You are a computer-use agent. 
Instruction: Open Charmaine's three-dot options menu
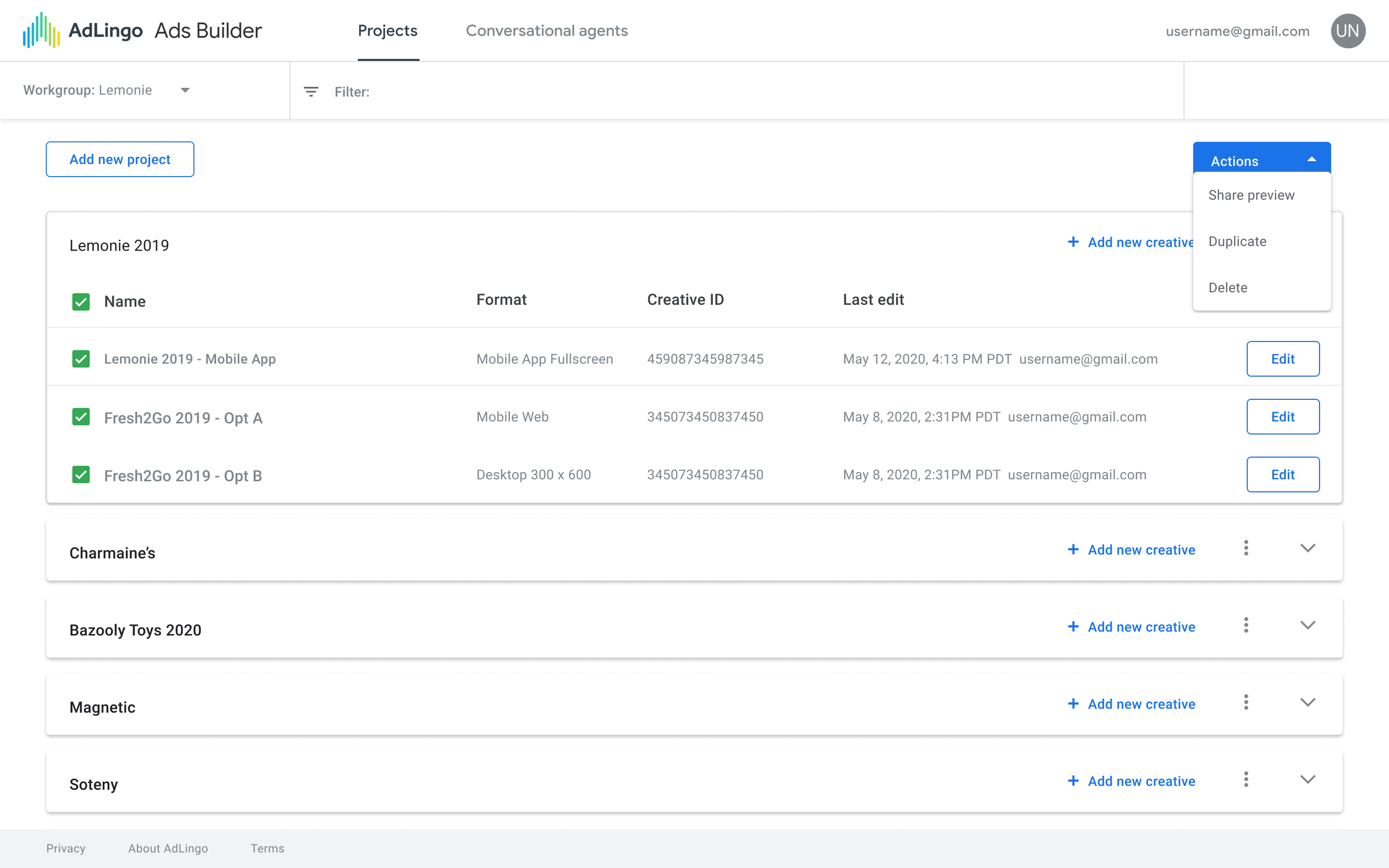click(x=1246, y=548)
